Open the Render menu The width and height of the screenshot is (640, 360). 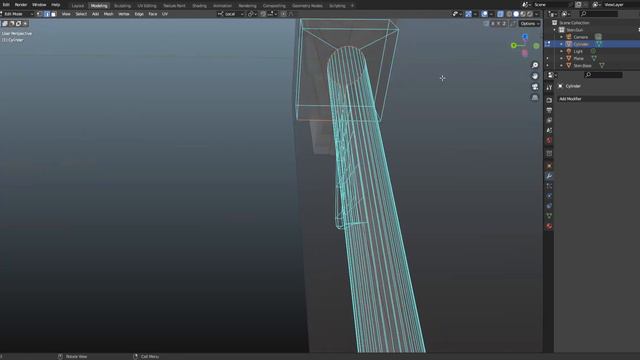point(21,5)
